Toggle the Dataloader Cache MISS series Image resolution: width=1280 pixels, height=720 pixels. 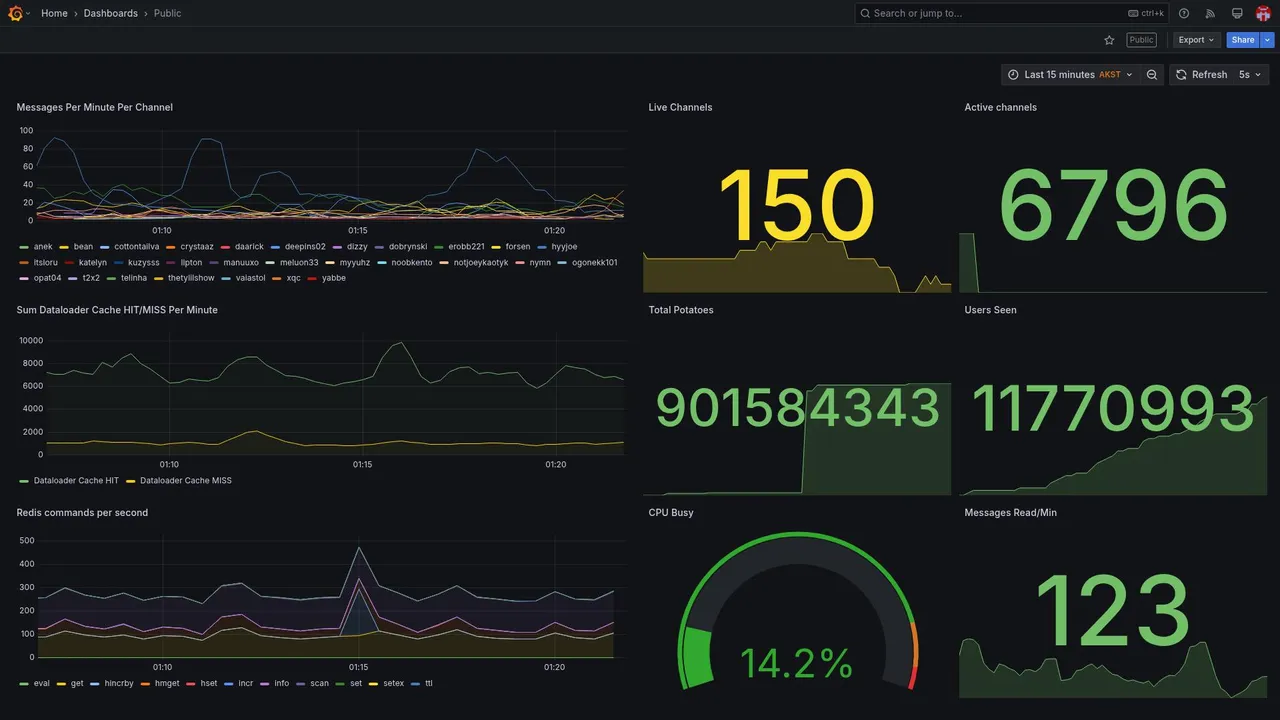point(186,481)
